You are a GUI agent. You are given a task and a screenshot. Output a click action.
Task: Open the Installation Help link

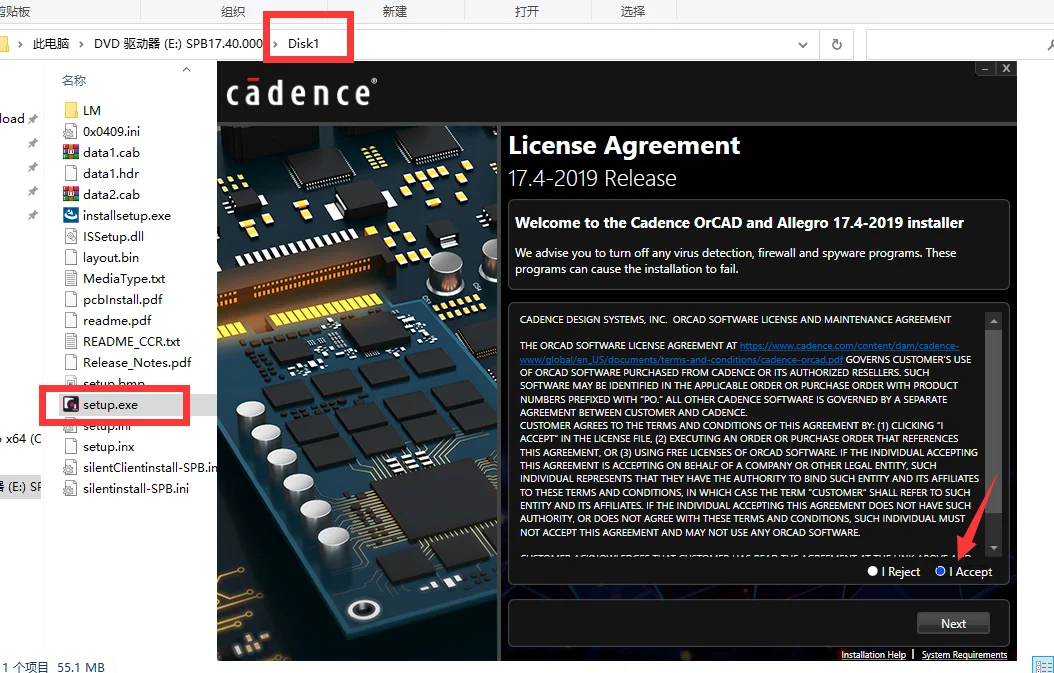tap(873, 655)
